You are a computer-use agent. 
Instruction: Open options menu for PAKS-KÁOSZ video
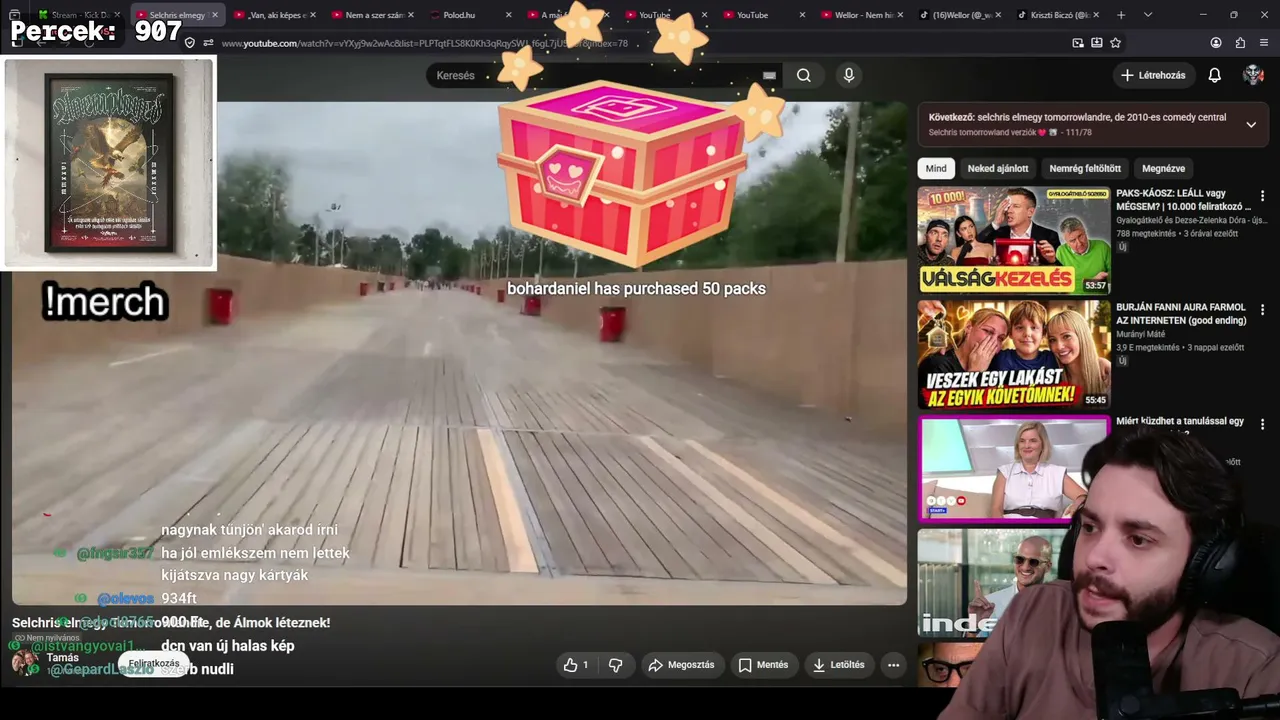[1262, 196]
